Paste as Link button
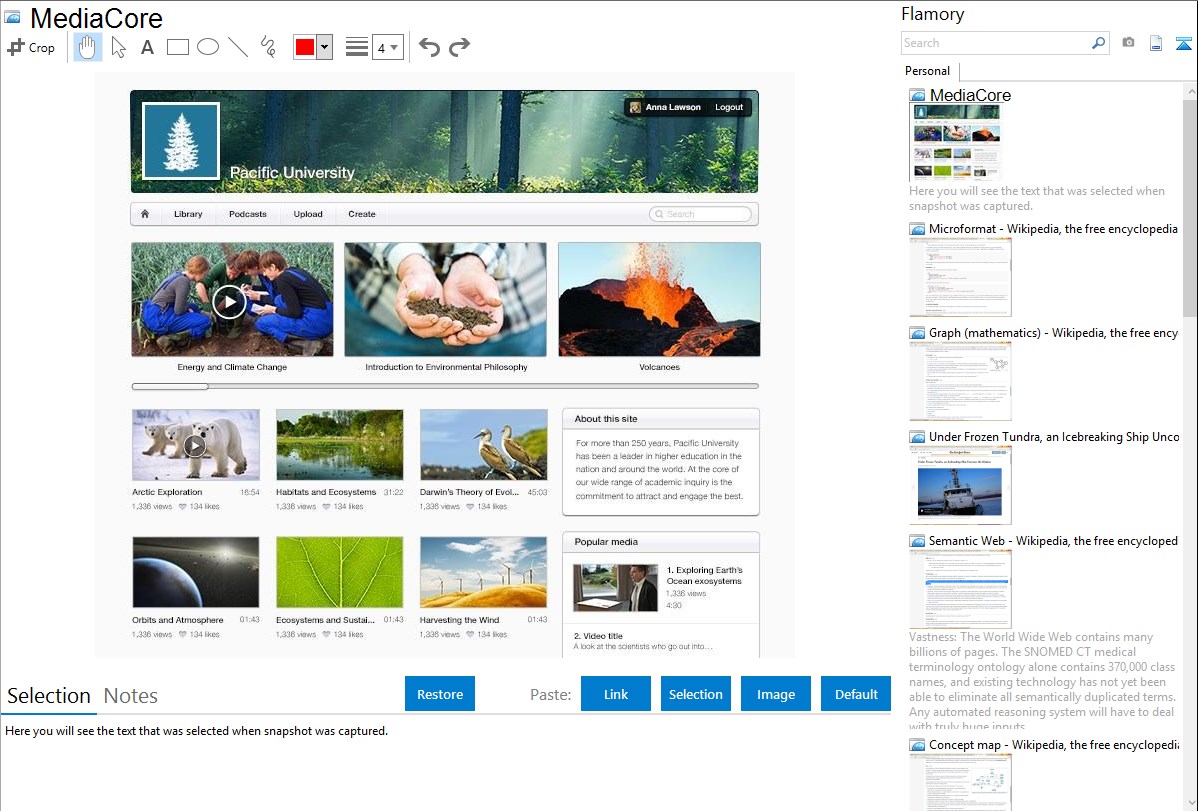This screenshot has height=811, width=1198. 616,694
